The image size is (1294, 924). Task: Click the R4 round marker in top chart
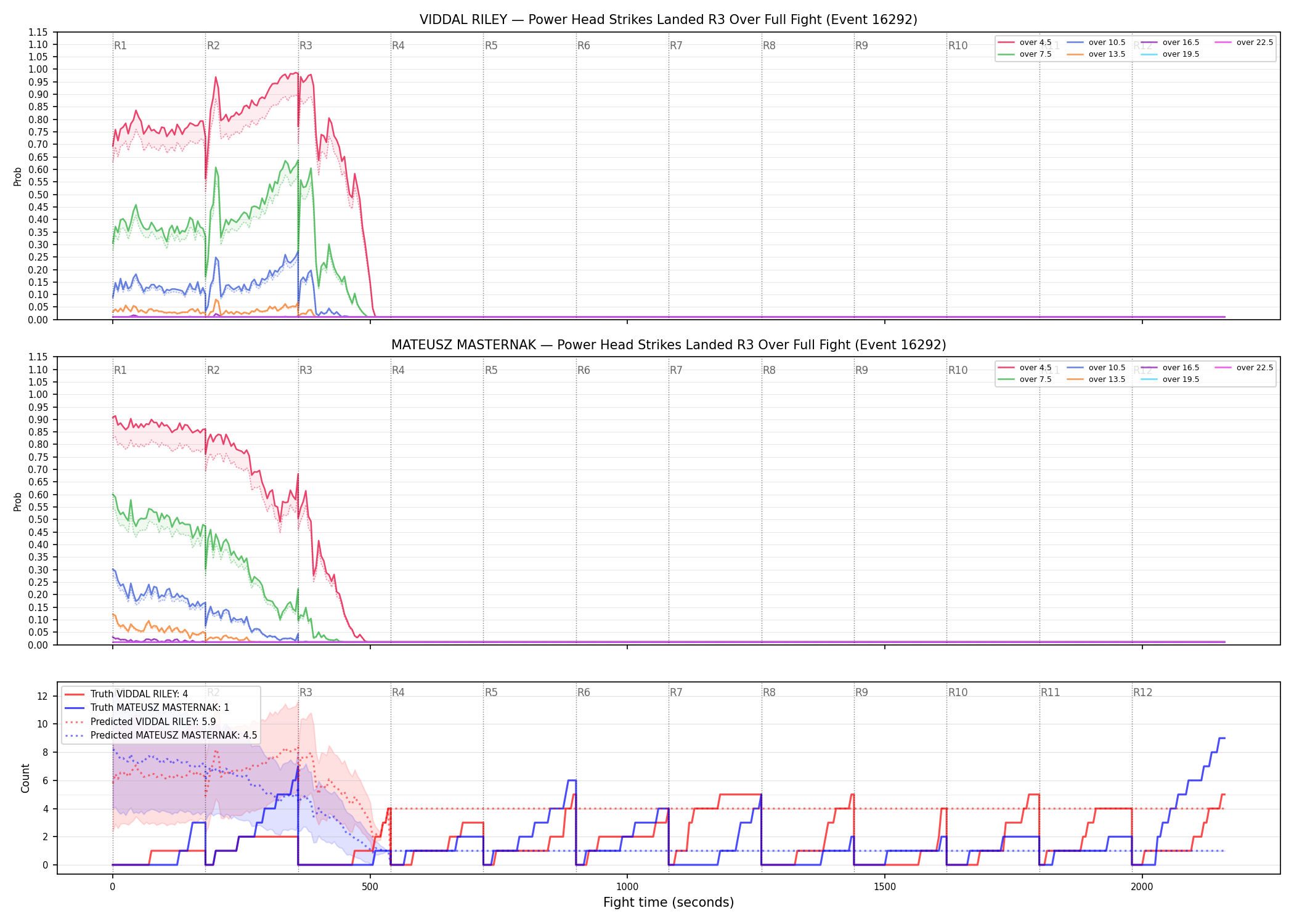pos(398,46)
